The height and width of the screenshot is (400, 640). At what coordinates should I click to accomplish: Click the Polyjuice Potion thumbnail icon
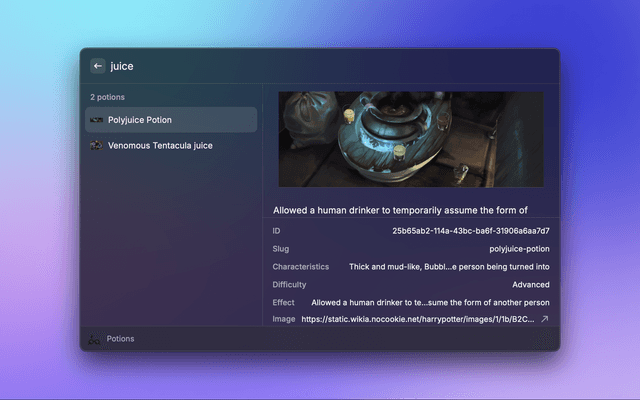click(96, 120)
